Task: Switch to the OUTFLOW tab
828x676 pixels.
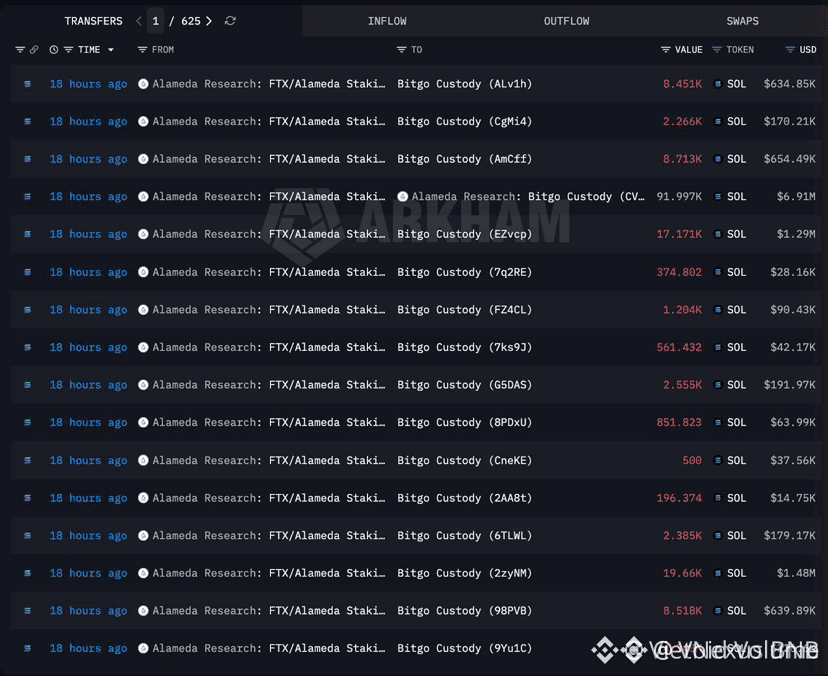Action: tap(567, 21)
